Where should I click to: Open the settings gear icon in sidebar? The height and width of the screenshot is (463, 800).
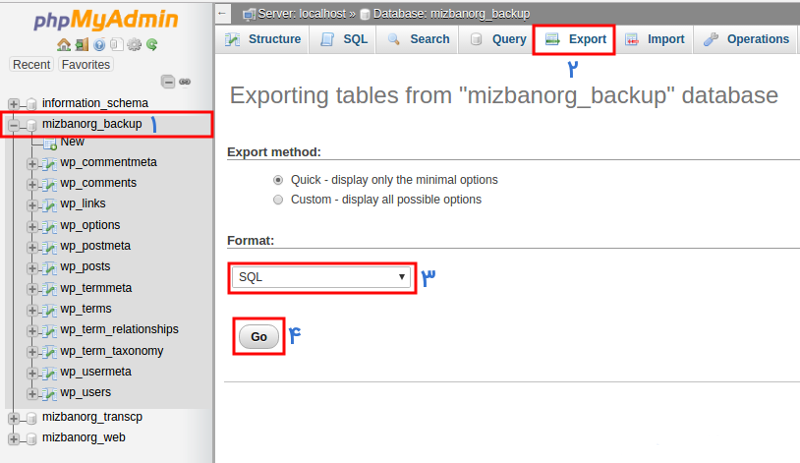coord(134,45)
